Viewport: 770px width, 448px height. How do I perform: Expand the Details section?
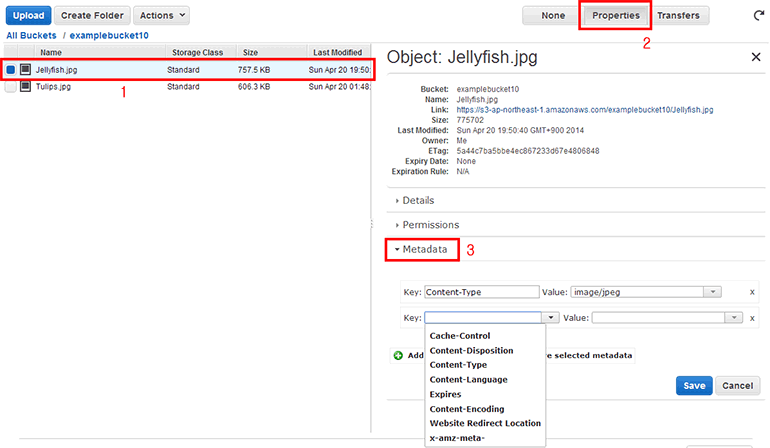[x=417, y=201]
